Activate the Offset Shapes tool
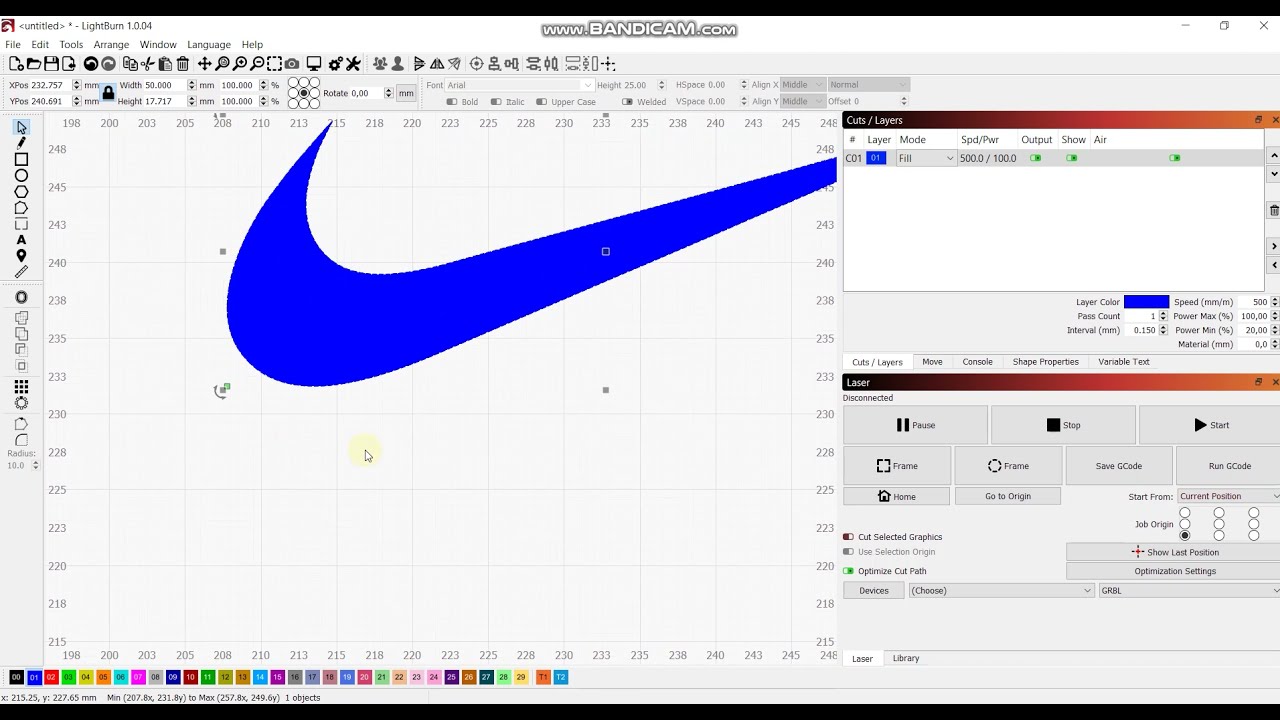Image resolution: width=1280 pixels, height=720 pixels. [21, 298]
